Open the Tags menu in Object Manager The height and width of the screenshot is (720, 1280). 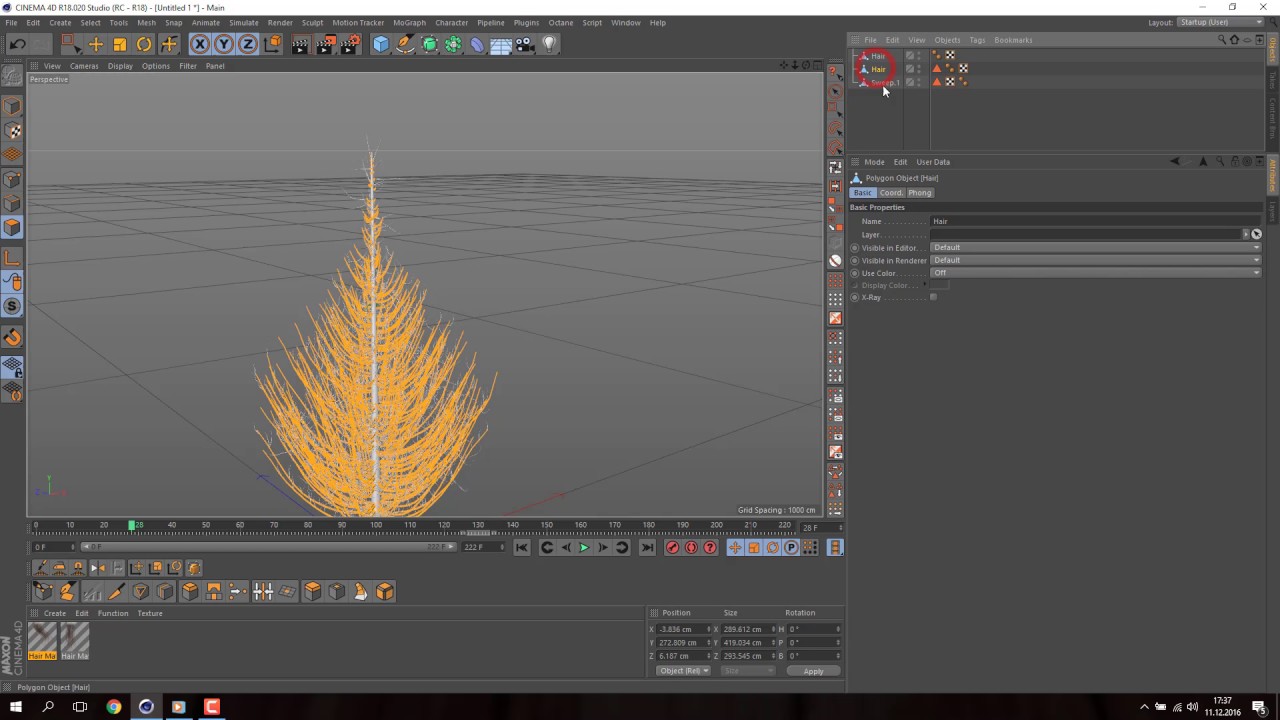pyautogui.click(x=977, y=40)
